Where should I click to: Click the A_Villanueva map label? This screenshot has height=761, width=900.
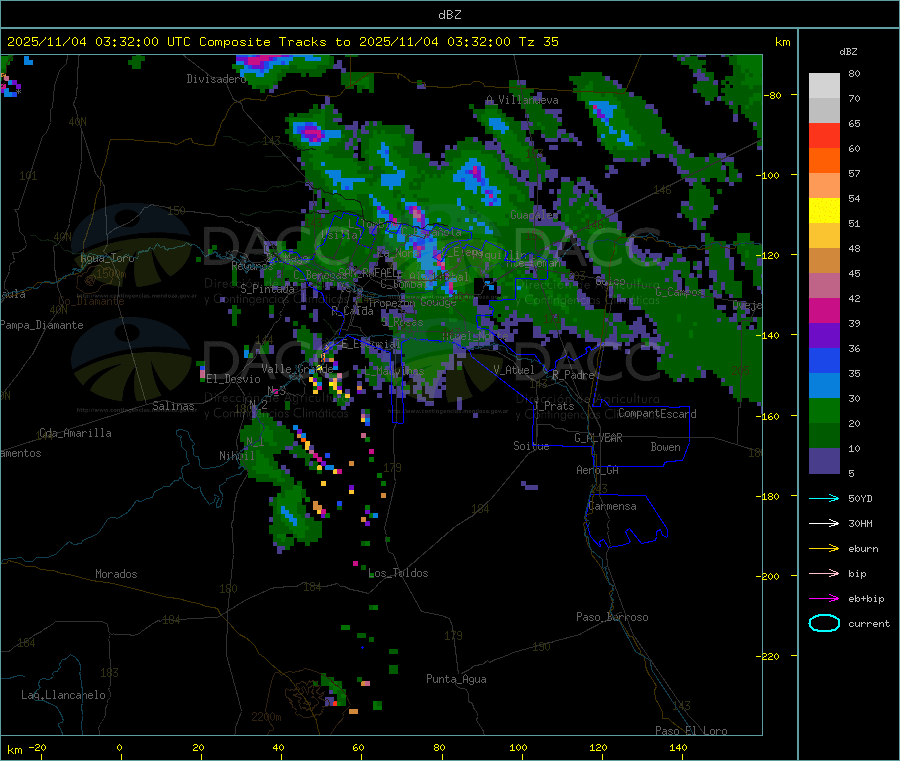522,100
